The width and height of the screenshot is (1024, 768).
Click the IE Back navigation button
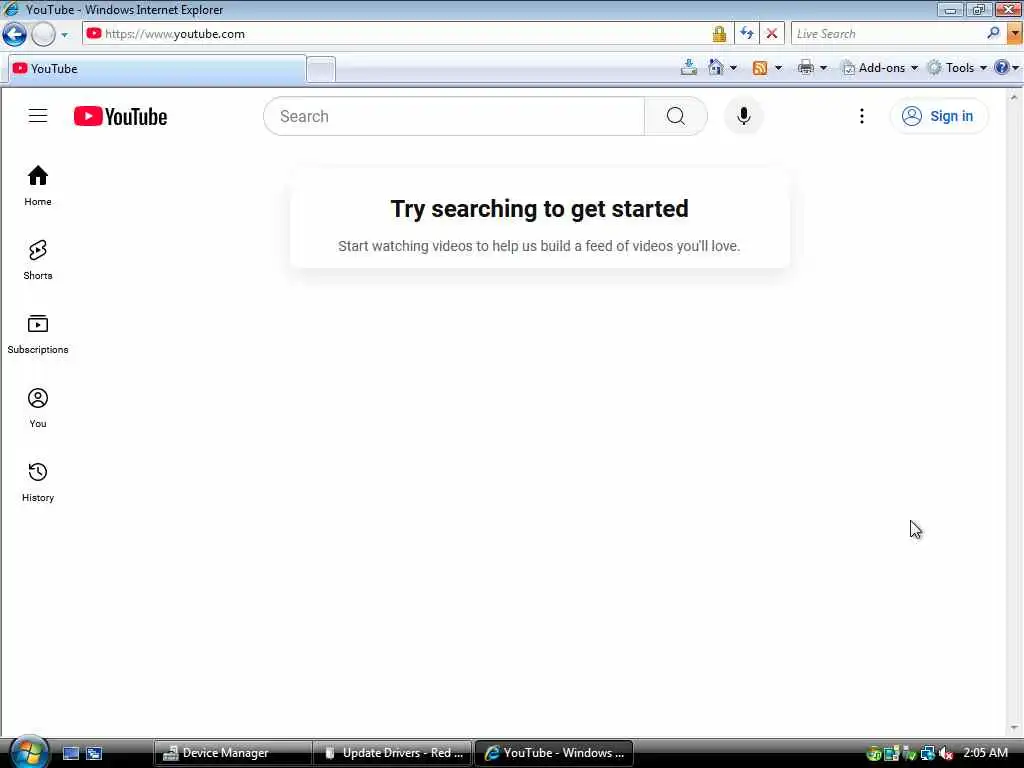point(14,34)
